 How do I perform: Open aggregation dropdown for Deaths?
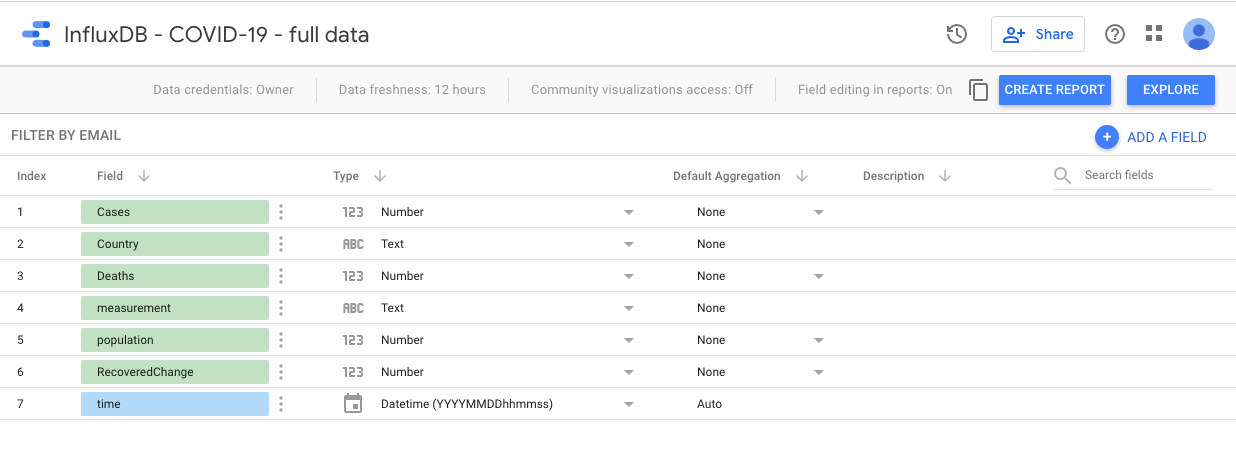pos(819,276)
